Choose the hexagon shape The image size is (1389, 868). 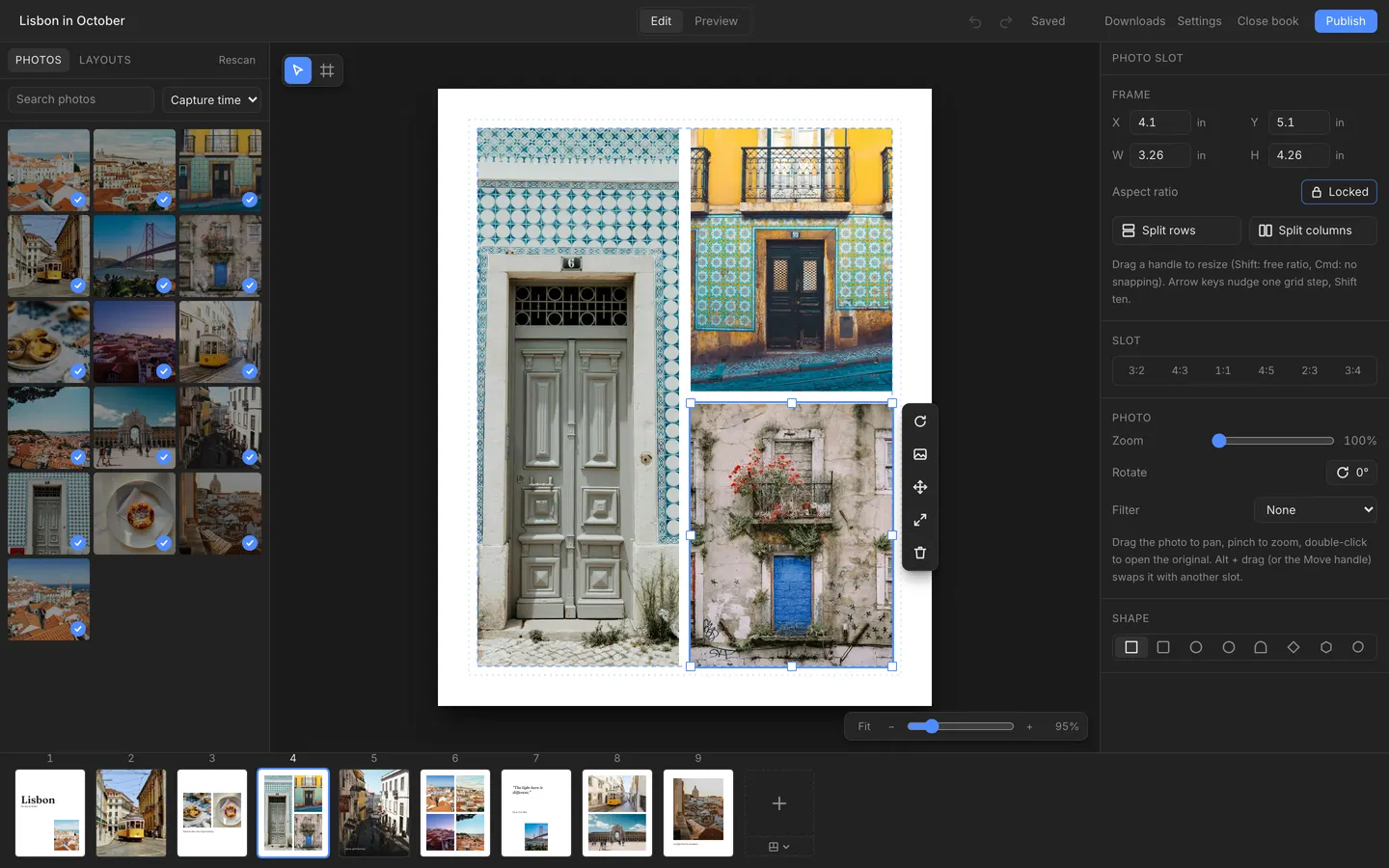coord(1326,647)
